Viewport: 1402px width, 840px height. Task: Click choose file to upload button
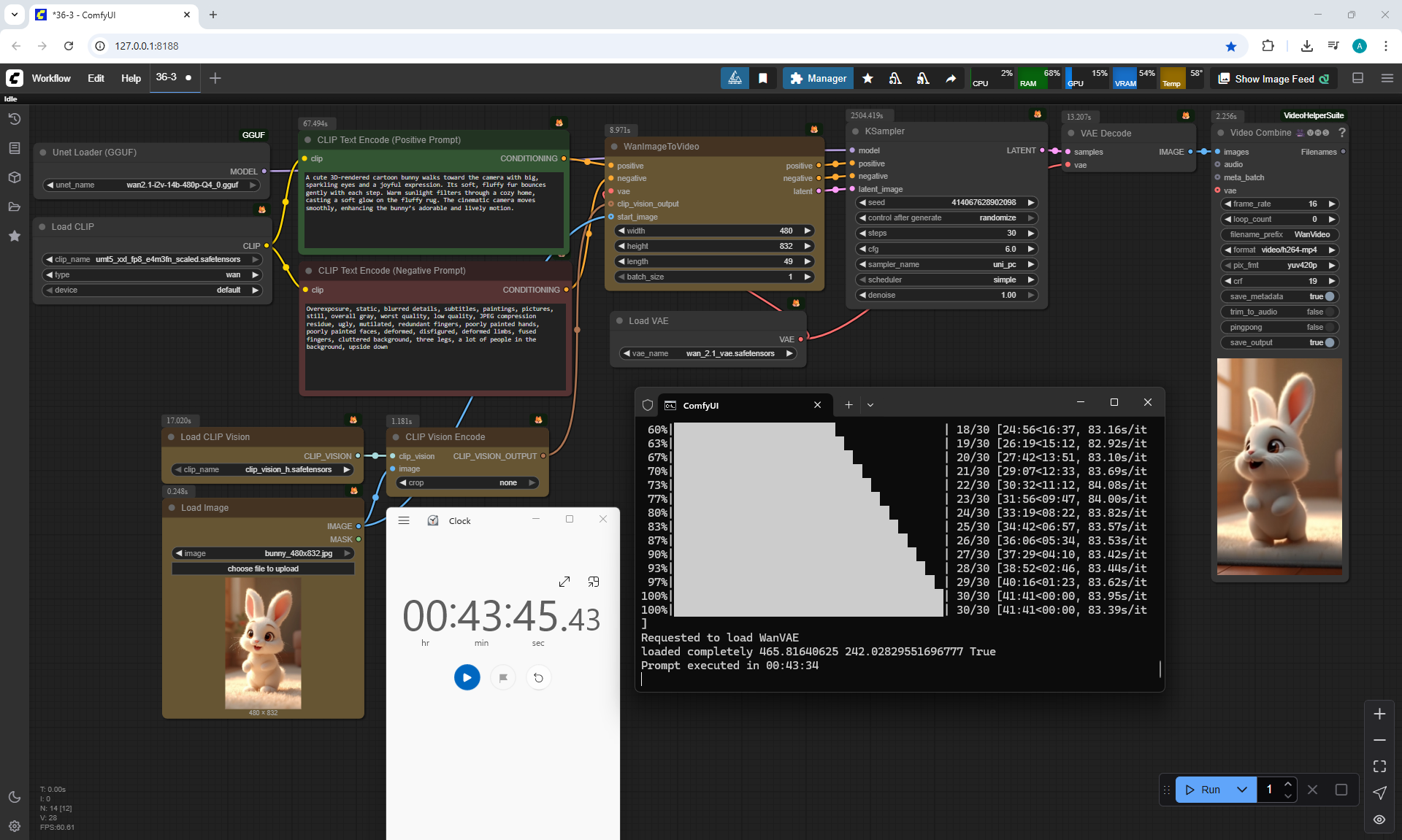(263, 569)
